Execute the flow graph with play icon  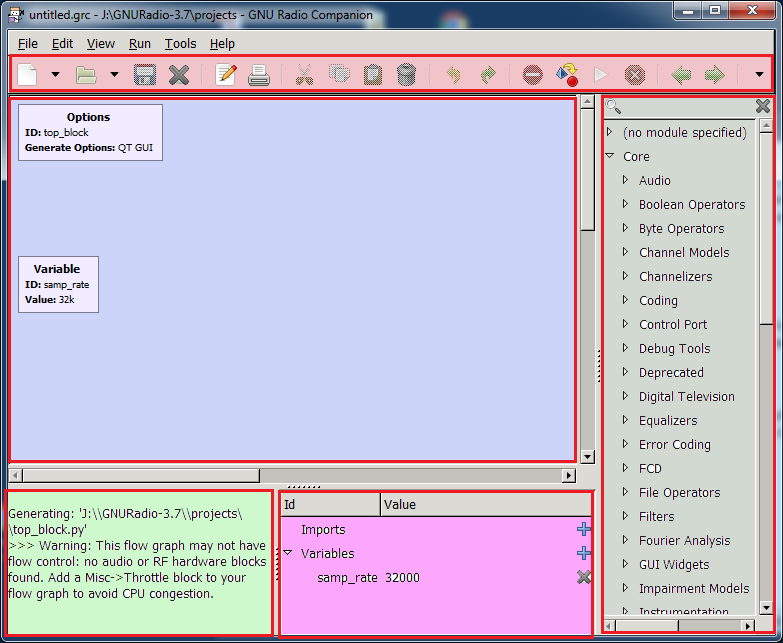(601, 75)
